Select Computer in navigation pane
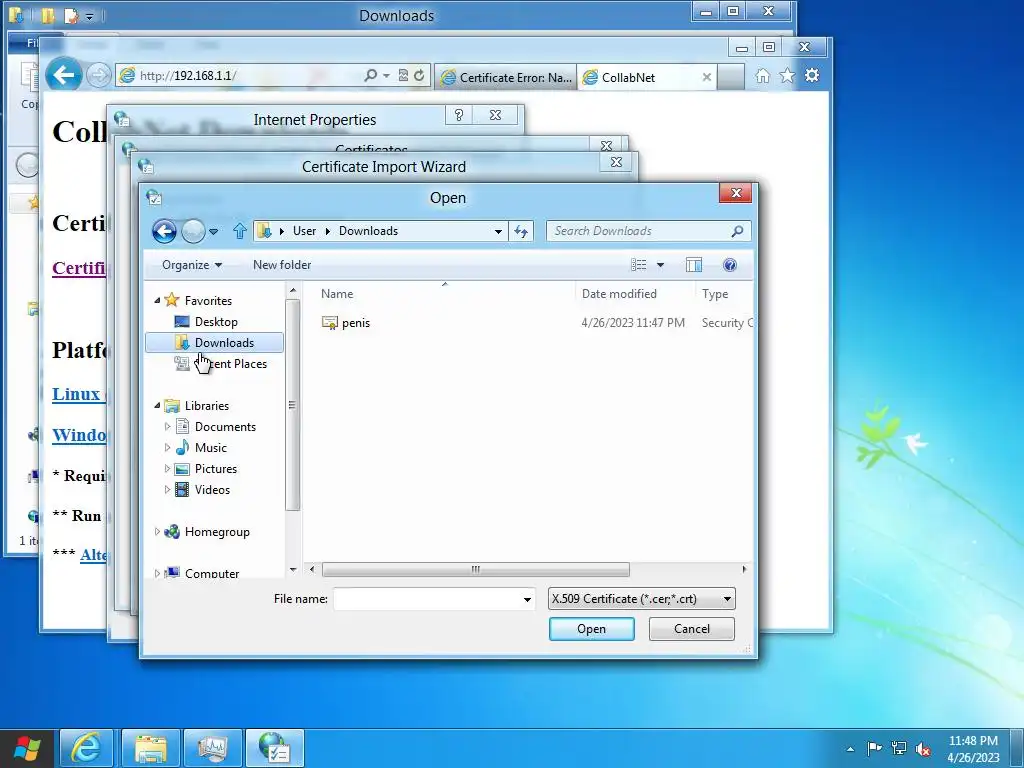Screen dimensions: 1024x768 tap(212, 573)
